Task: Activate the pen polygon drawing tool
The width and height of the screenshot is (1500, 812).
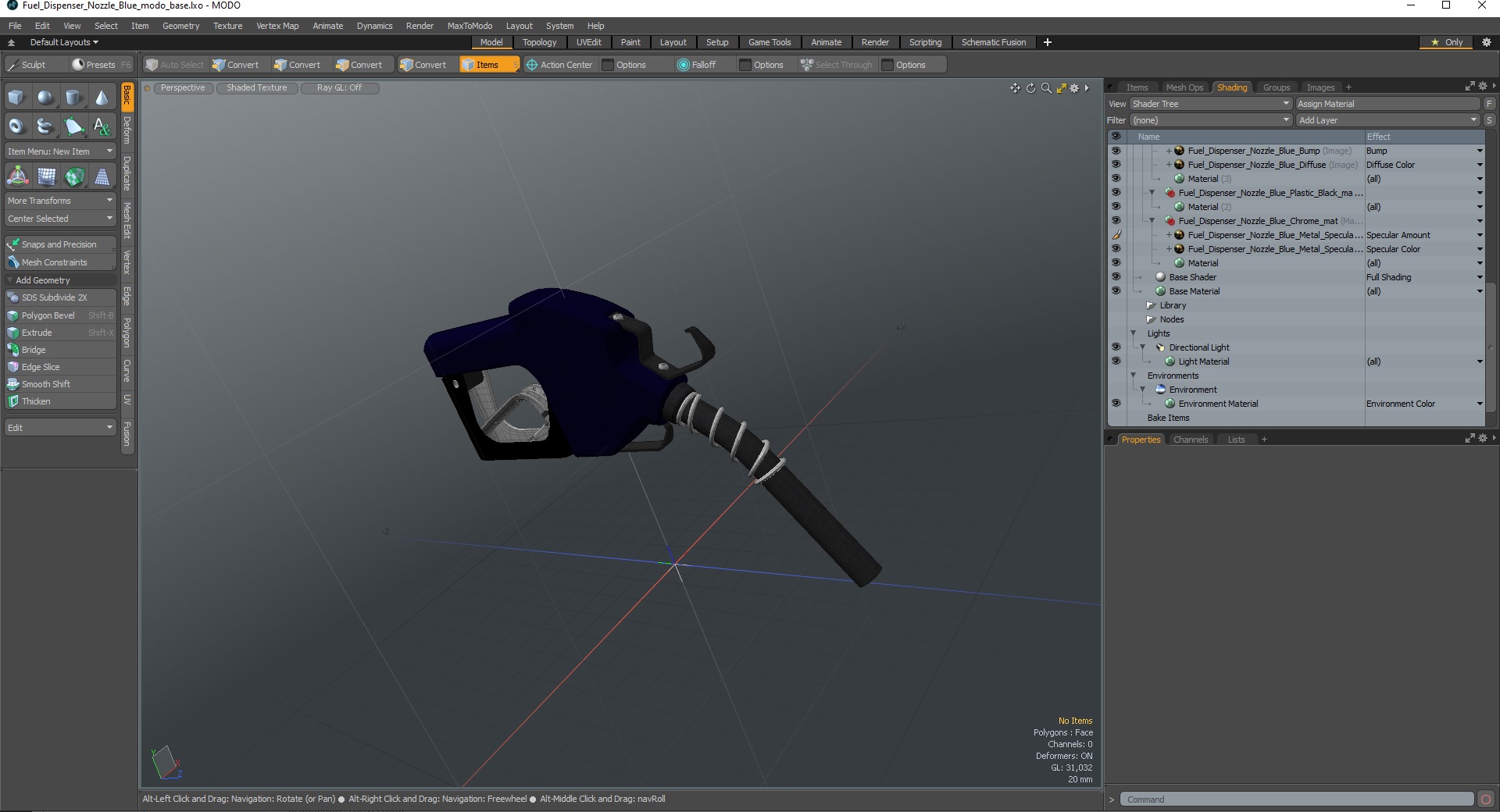Action: tap(73, 126)
